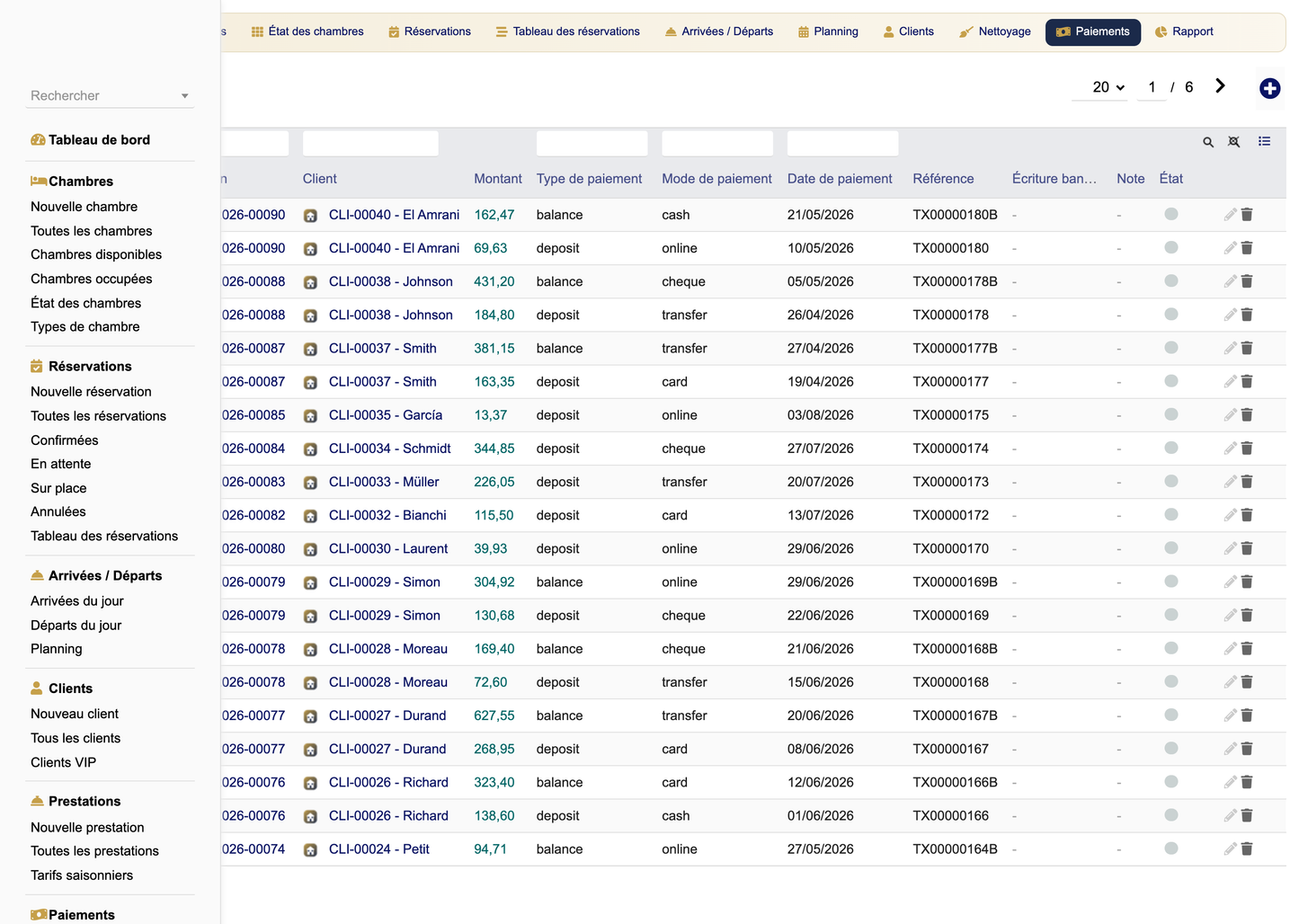The height and width of the screenshot is (924, 1299).
Task: Open Tableau de bord in sidebar
Action: [99, 139]
